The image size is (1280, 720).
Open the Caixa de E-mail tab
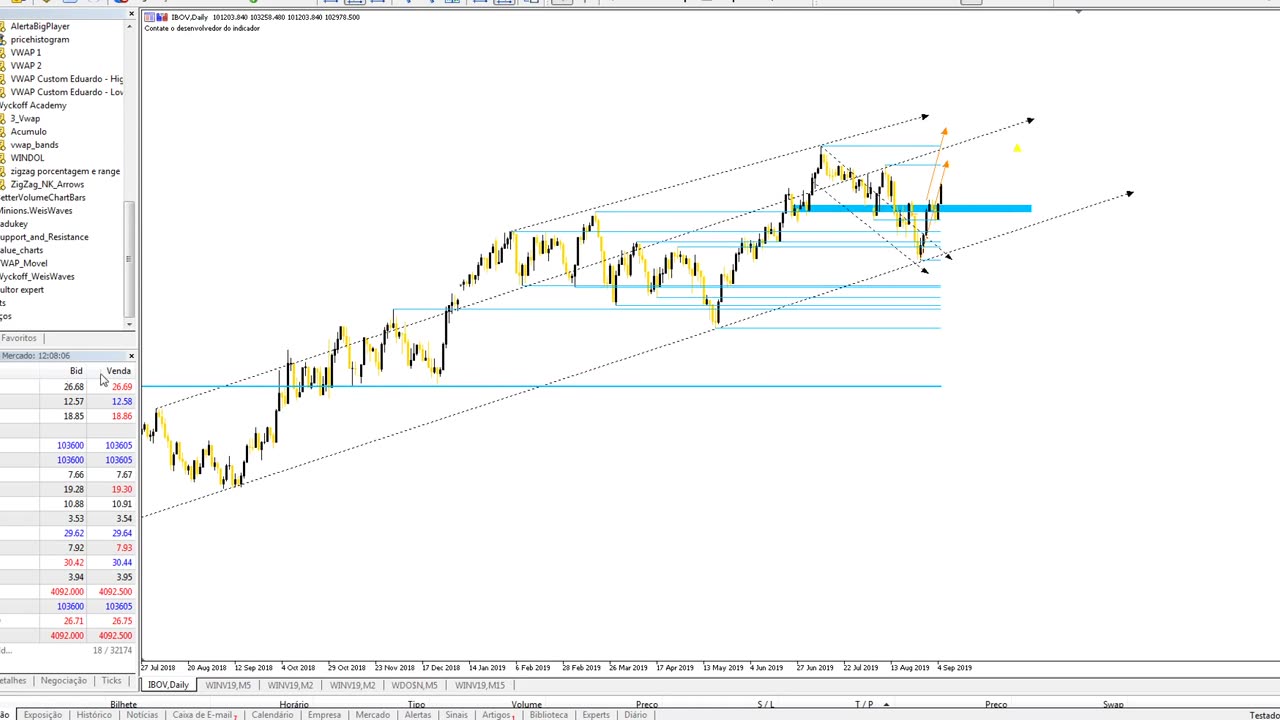[x=203, y=715]
